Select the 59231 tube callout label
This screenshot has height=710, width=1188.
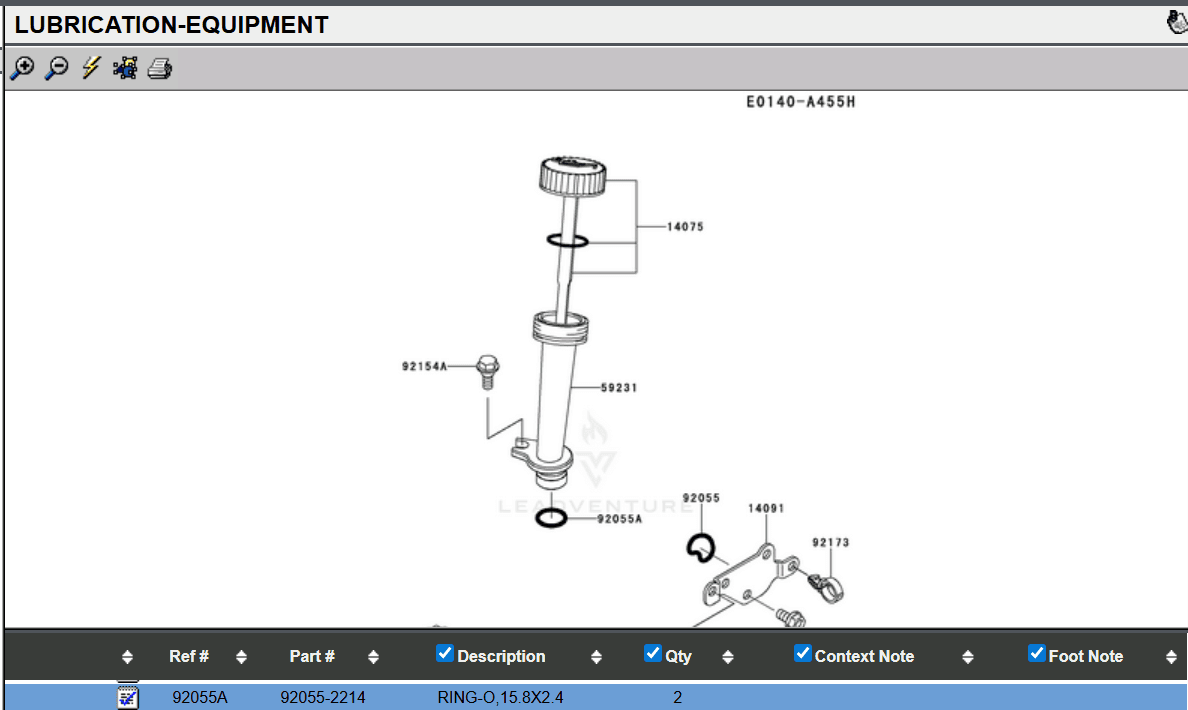(619, 387)
